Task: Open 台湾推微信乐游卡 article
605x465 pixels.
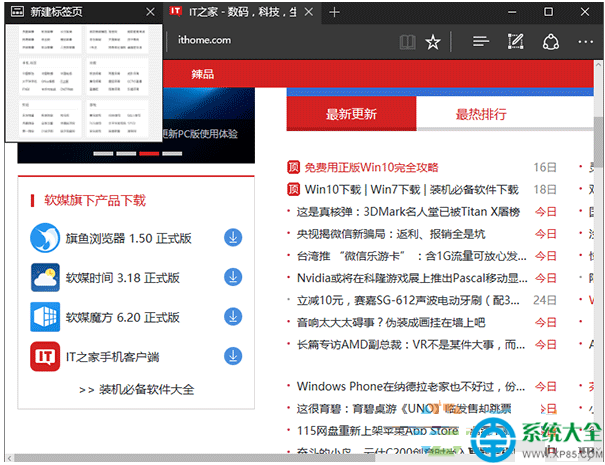Action: pyautogui.click(x=411, y=256)
